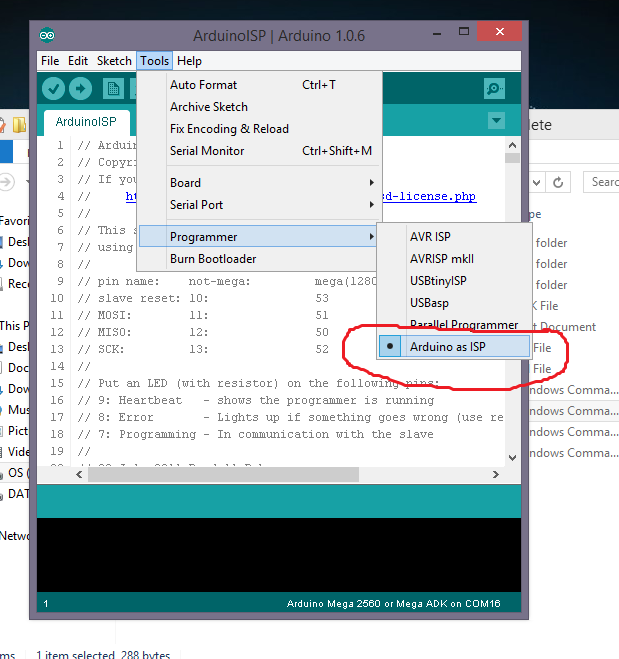Select AVR ISP programmer
The image size is (619, 659).
(454, 237)
